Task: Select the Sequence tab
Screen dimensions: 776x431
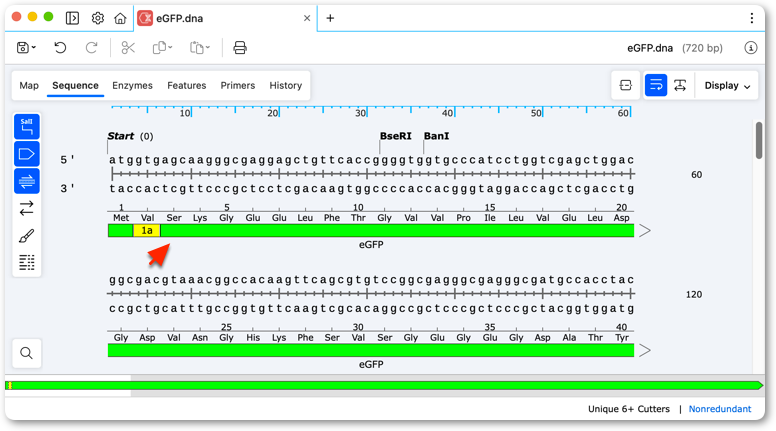Action: point(75,86)
